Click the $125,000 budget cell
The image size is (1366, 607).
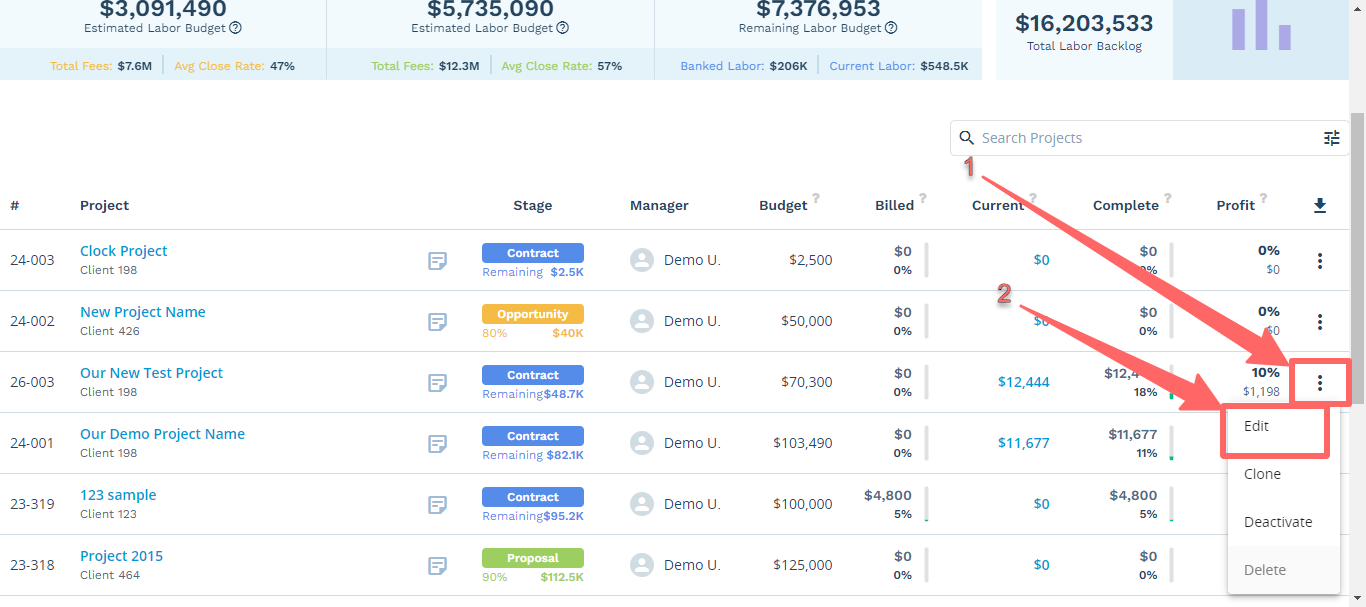802,565
